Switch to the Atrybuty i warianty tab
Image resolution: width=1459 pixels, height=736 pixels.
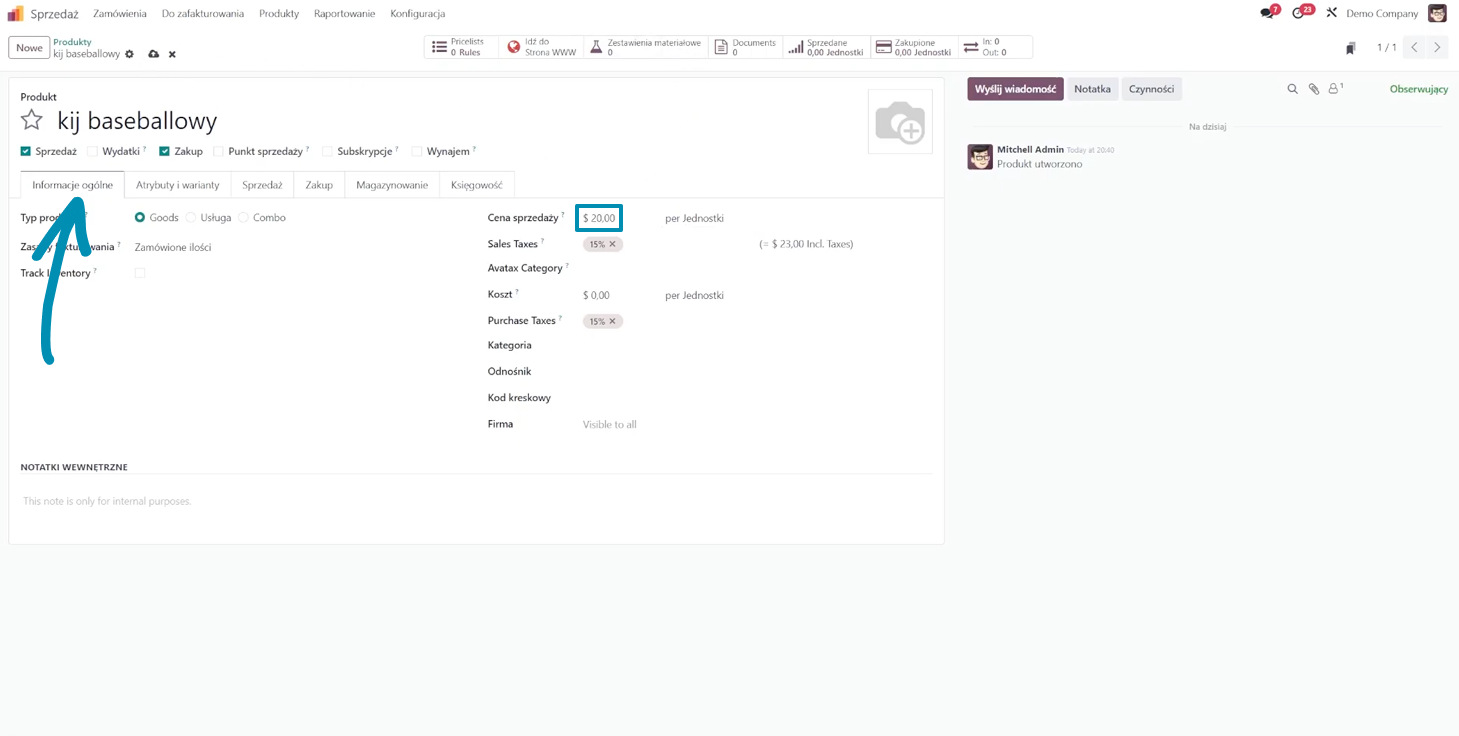coord(177,185)
